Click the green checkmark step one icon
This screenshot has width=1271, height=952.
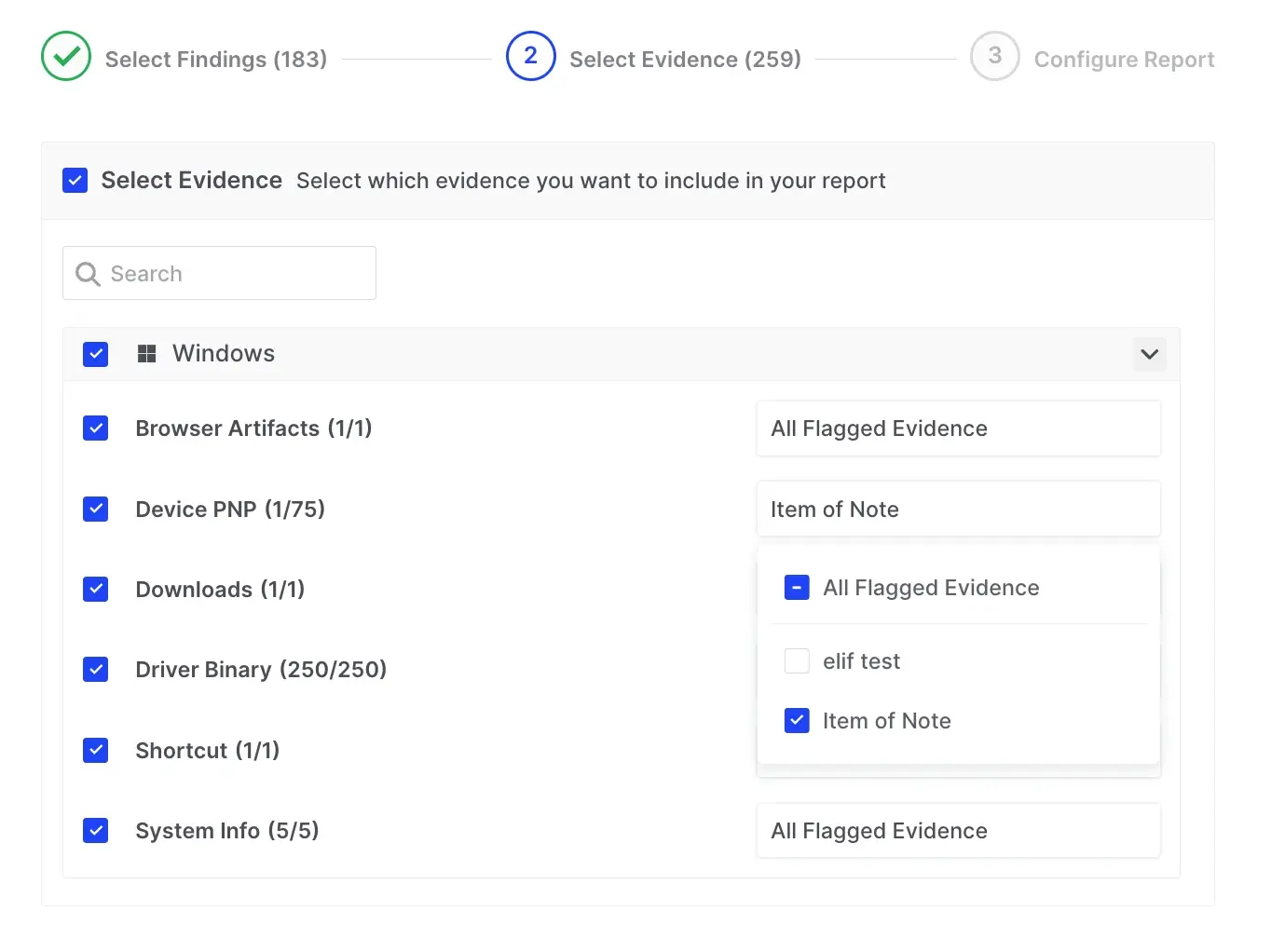[66, 56]
